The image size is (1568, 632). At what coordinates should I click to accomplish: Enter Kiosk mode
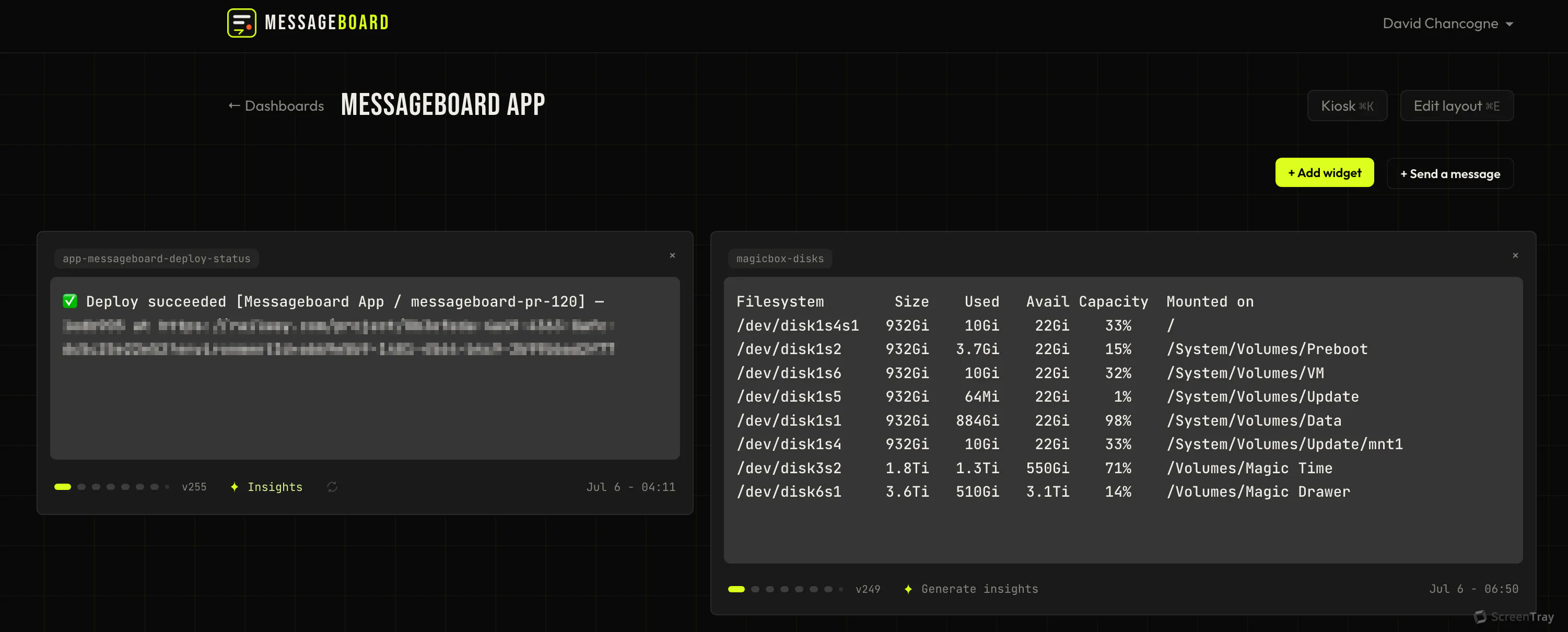(1347, 106)
